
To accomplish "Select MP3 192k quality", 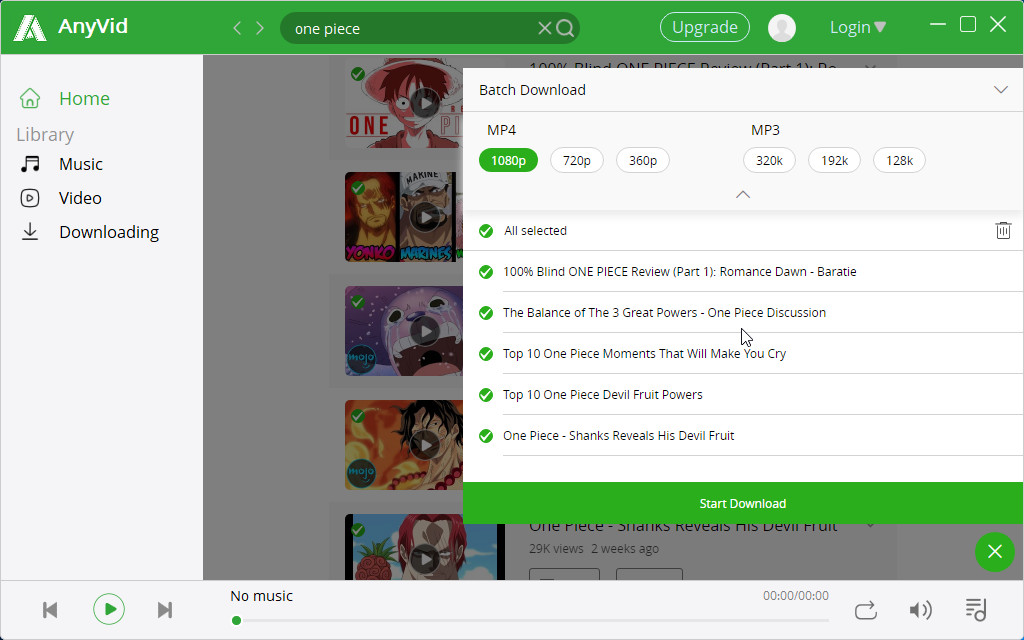I will pyautogui.click(x=835, y=161).
